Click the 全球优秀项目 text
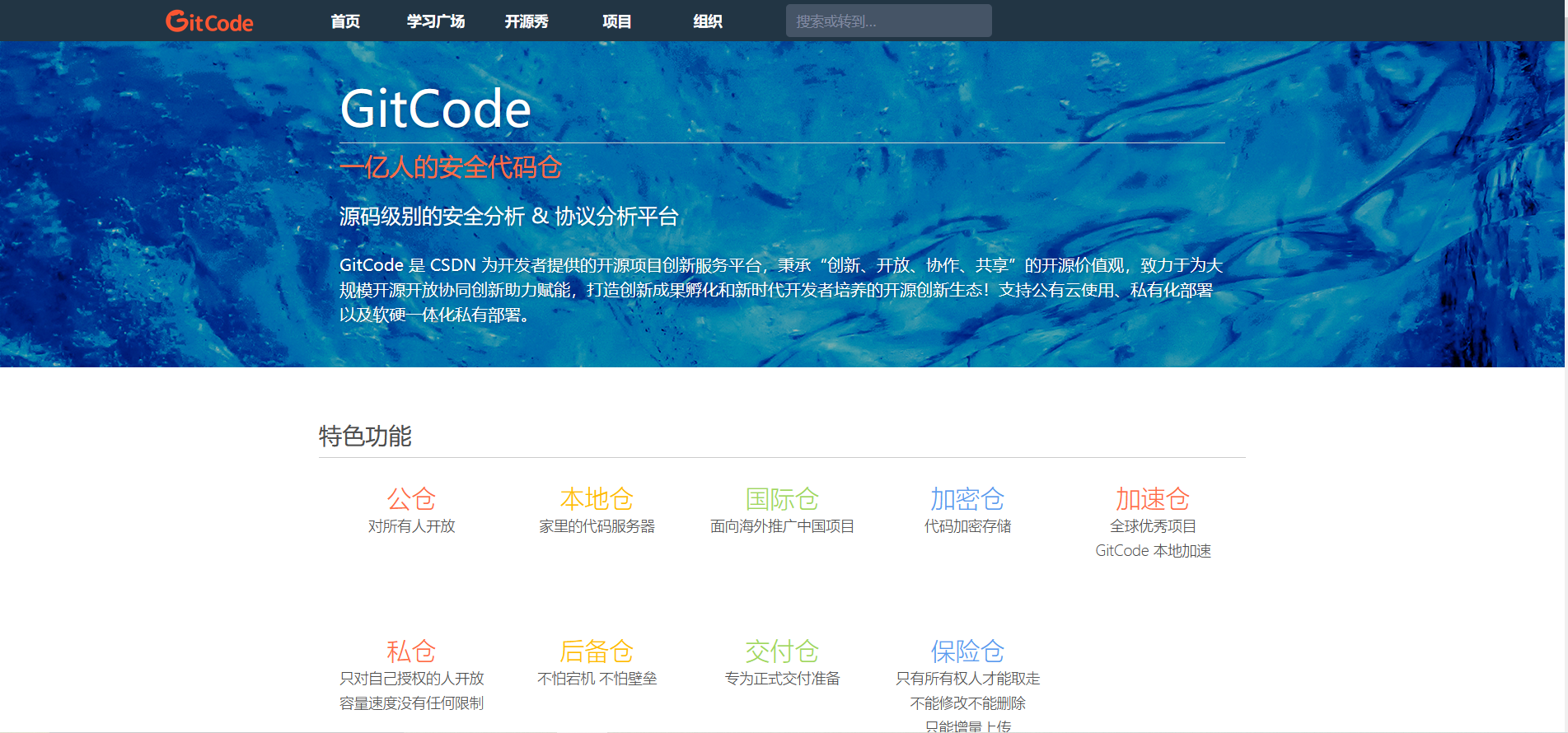The width and height of the screenshot is (1568, 733). point(1153,526)
